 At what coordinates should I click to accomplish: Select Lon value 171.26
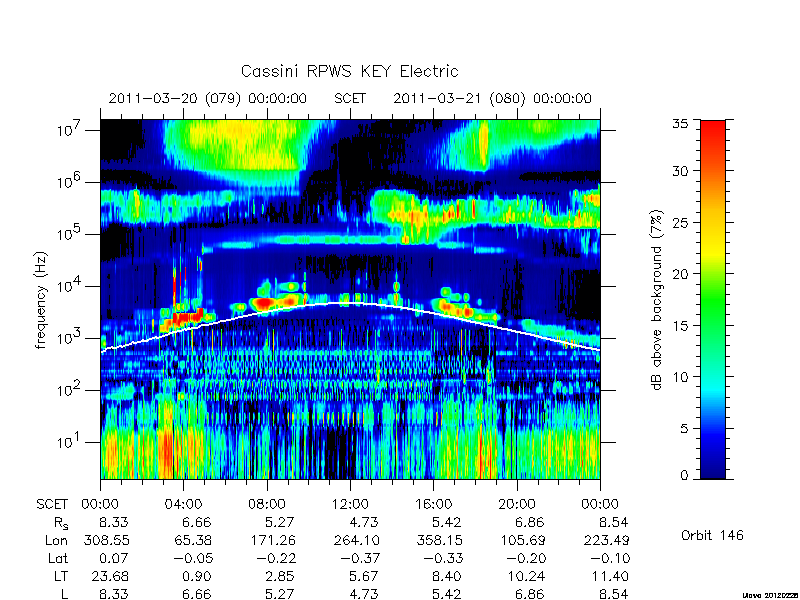point(274,540)
